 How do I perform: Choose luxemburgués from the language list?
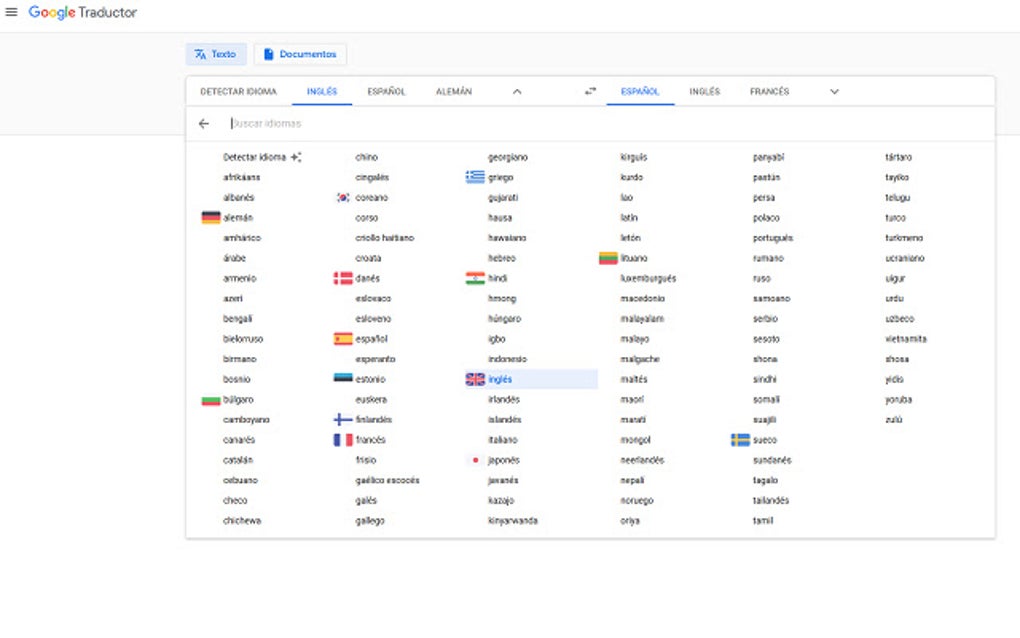coord(648,278)
